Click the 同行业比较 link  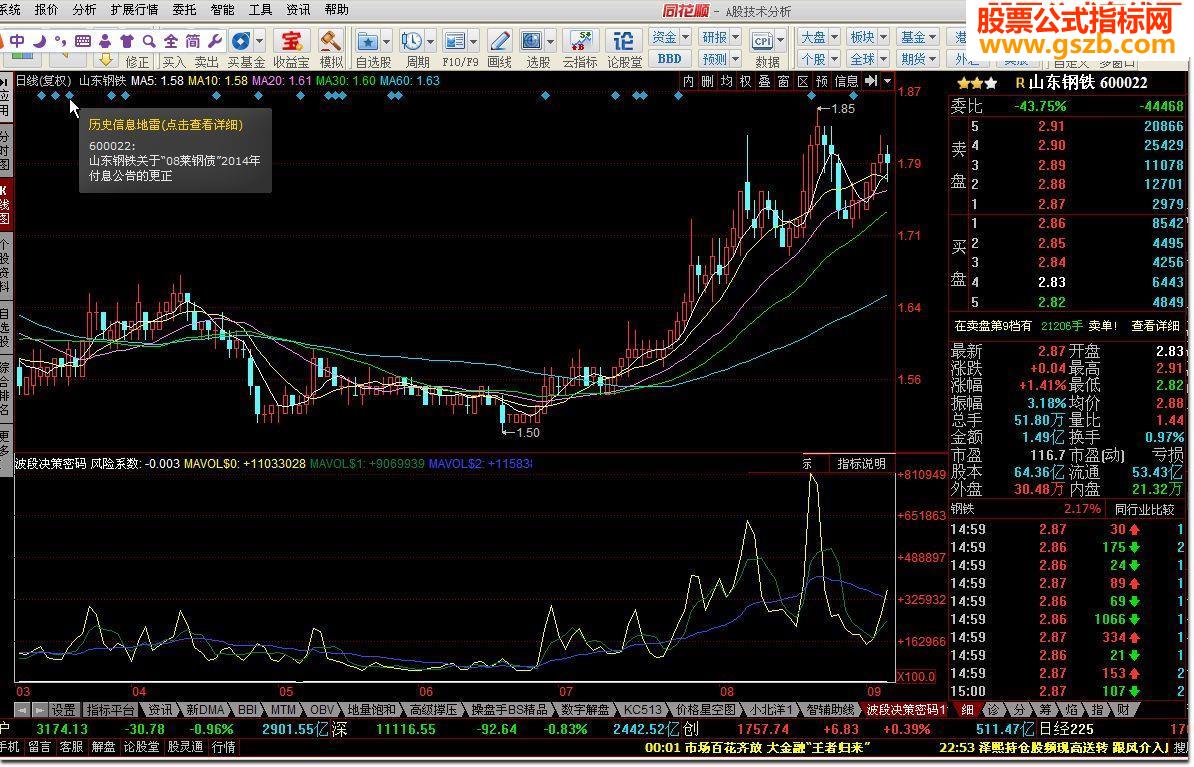click(x=1145, y=510)
